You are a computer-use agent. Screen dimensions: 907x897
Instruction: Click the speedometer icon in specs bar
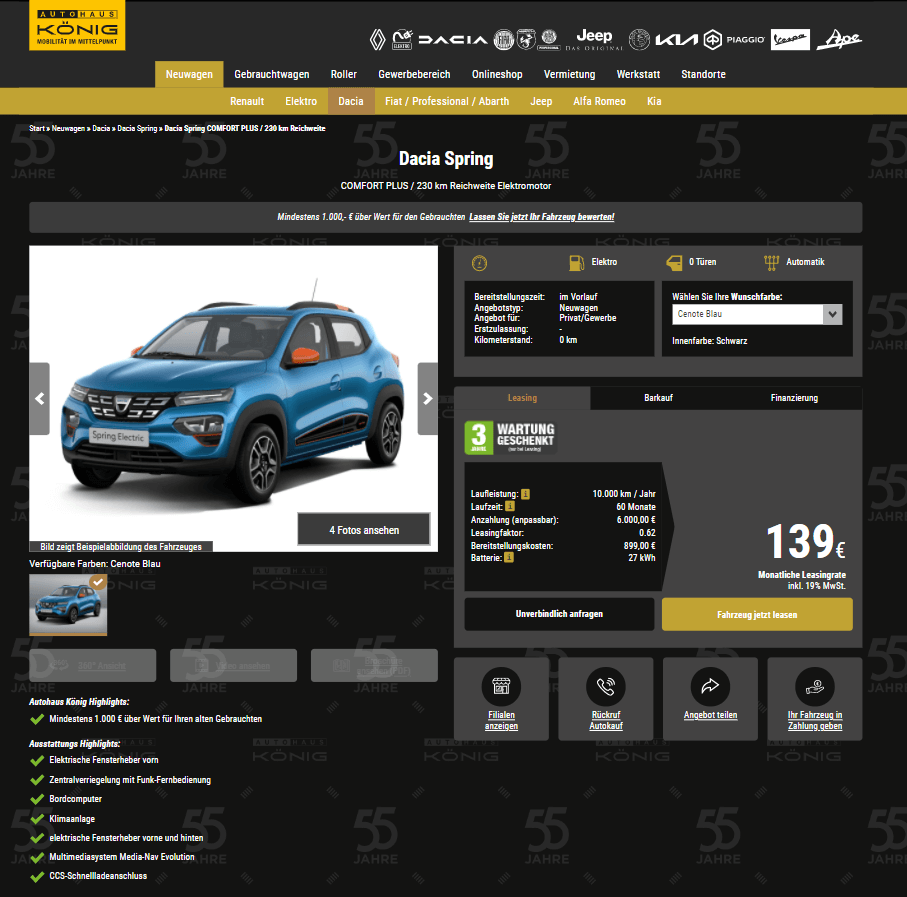click(480, 263)
